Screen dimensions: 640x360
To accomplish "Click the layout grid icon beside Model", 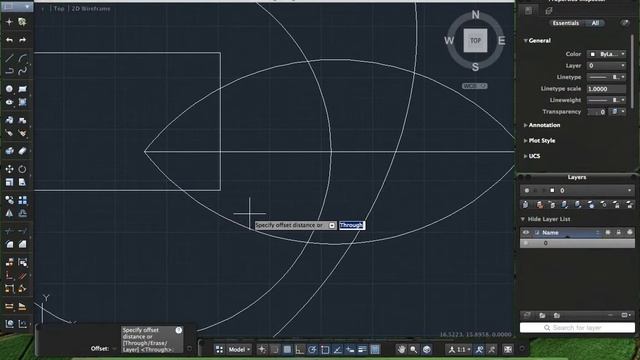I will point(220,349).
